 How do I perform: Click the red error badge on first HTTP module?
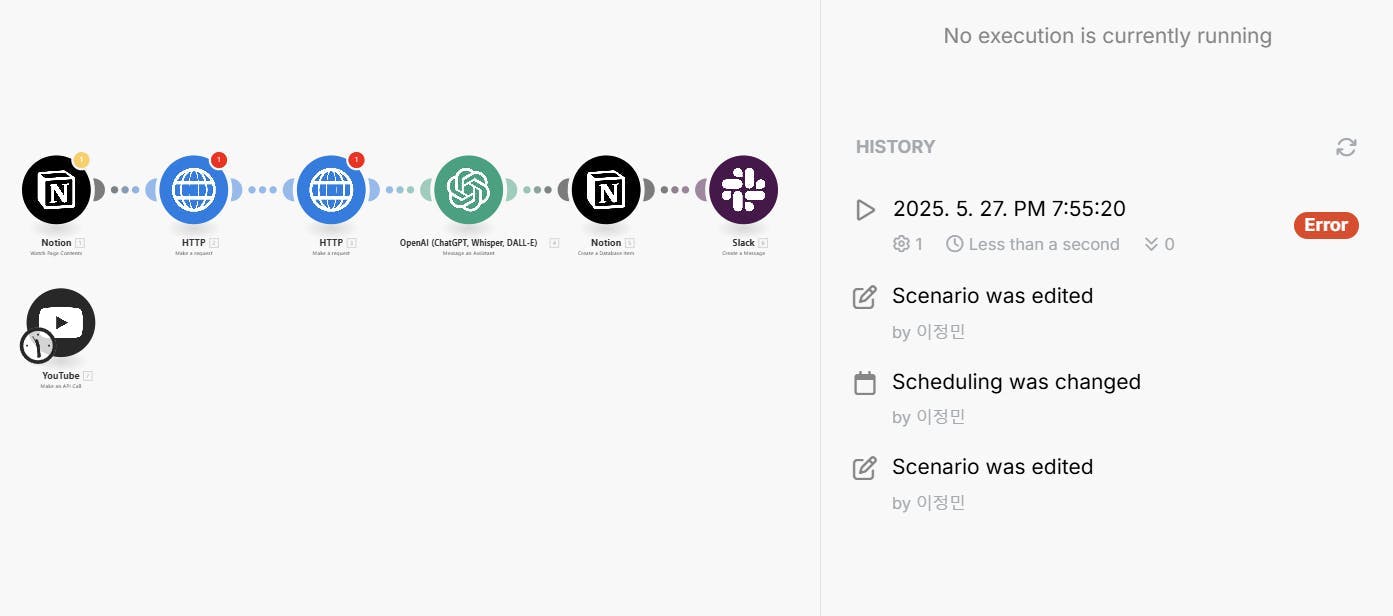coord(219,160)
